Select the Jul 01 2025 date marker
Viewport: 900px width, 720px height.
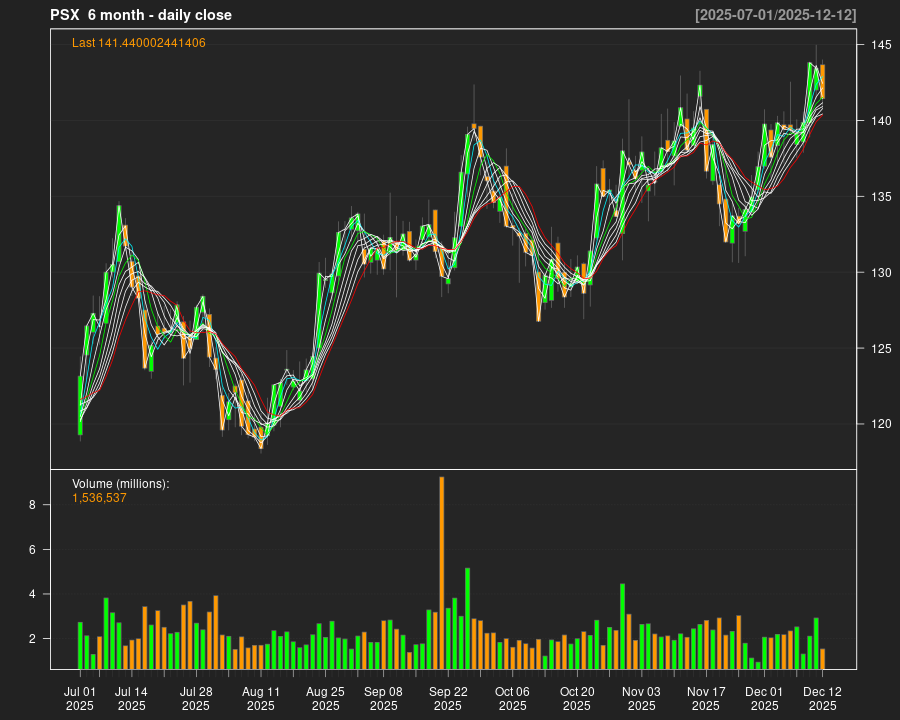(80, 698)
